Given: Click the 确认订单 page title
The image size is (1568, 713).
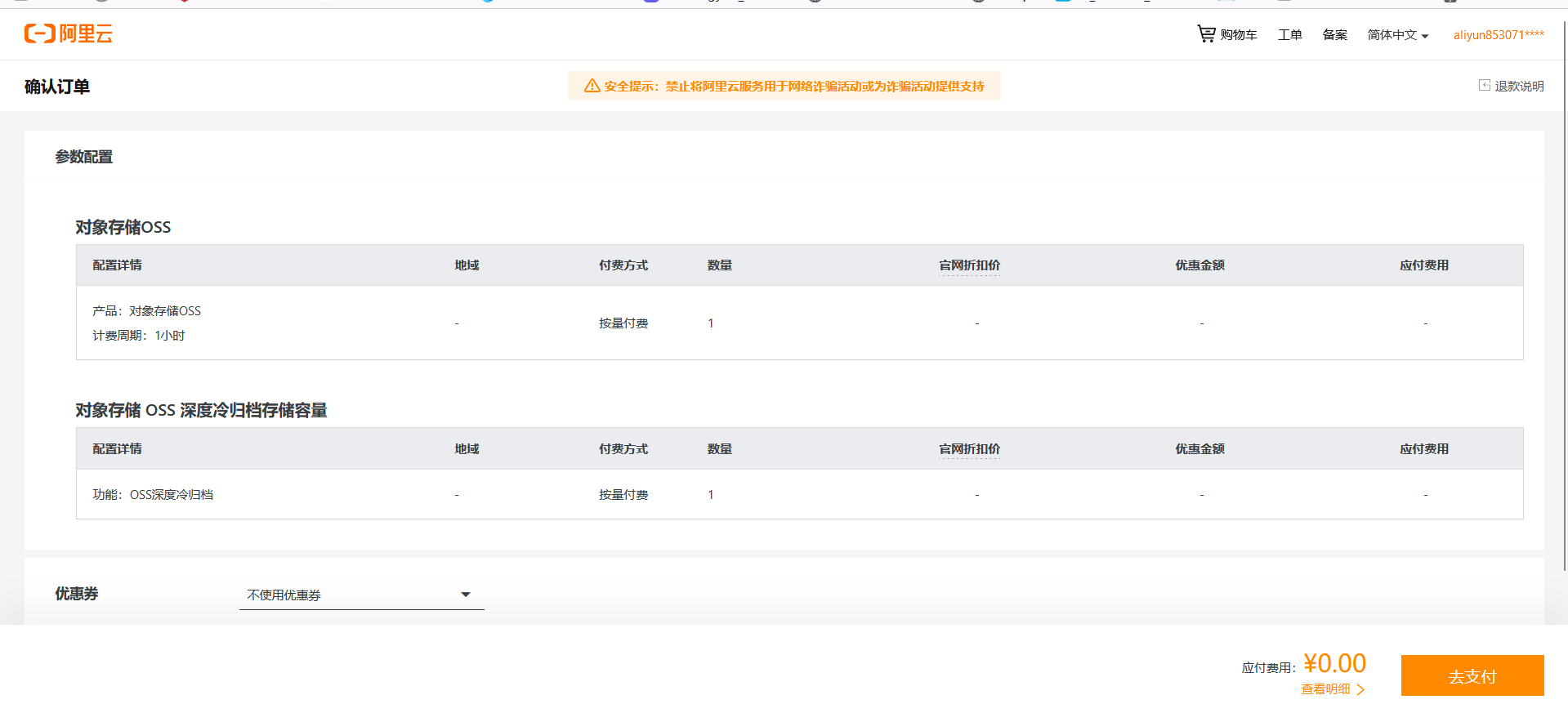Looking at the screenshot, I should tap(57, 87).
